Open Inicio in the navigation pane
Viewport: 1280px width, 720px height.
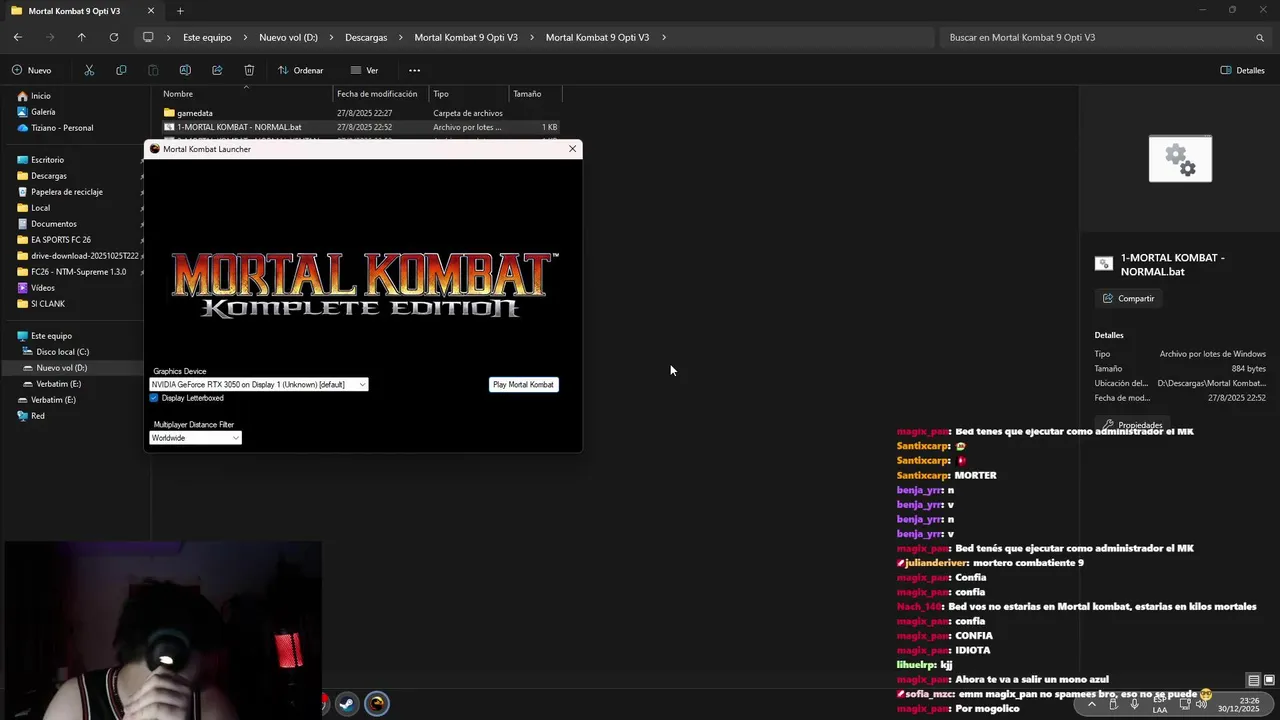click(40, 96)
